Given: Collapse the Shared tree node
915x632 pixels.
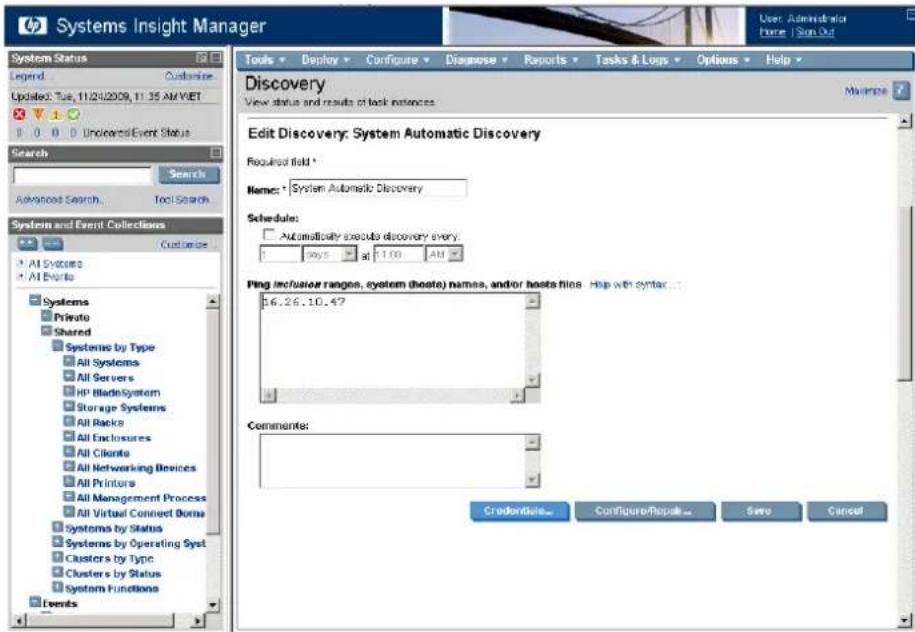Looking at the screenshot, I should coord(47,331).
